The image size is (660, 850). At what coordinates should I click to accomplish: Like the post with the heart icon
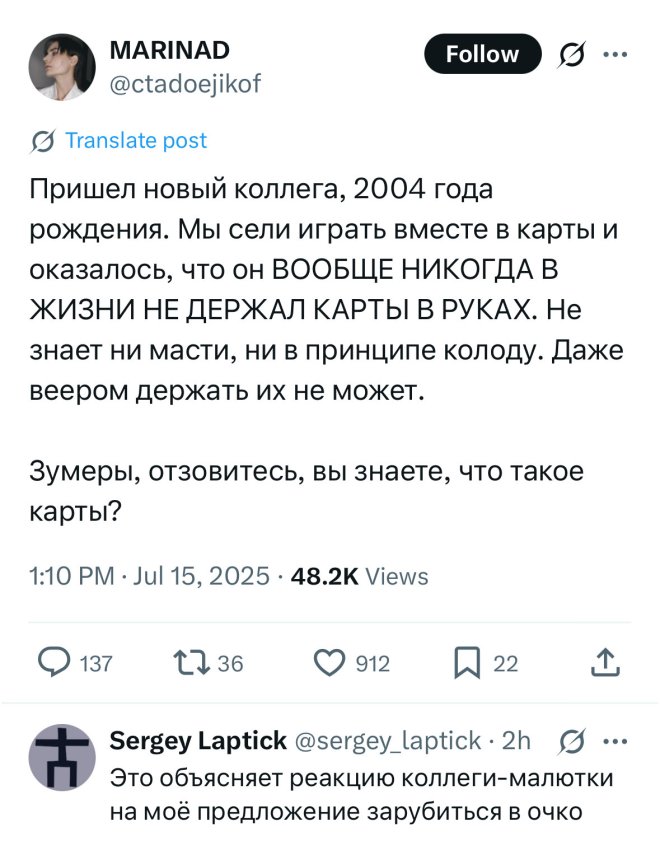(328, 661)
